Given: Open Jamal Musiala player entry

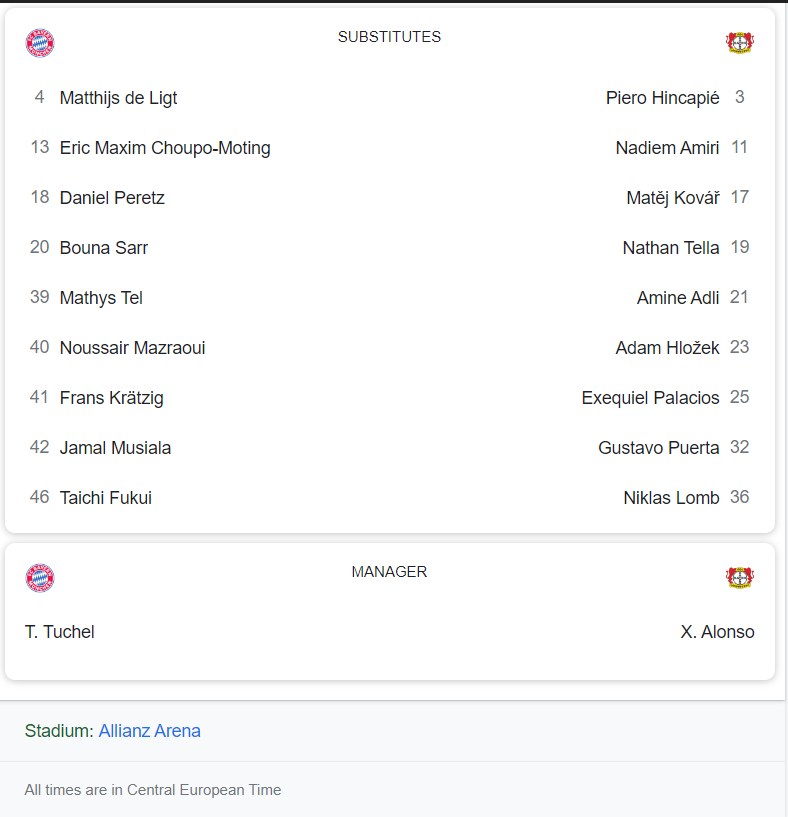Looking at the screenshot, I should 115,448.
